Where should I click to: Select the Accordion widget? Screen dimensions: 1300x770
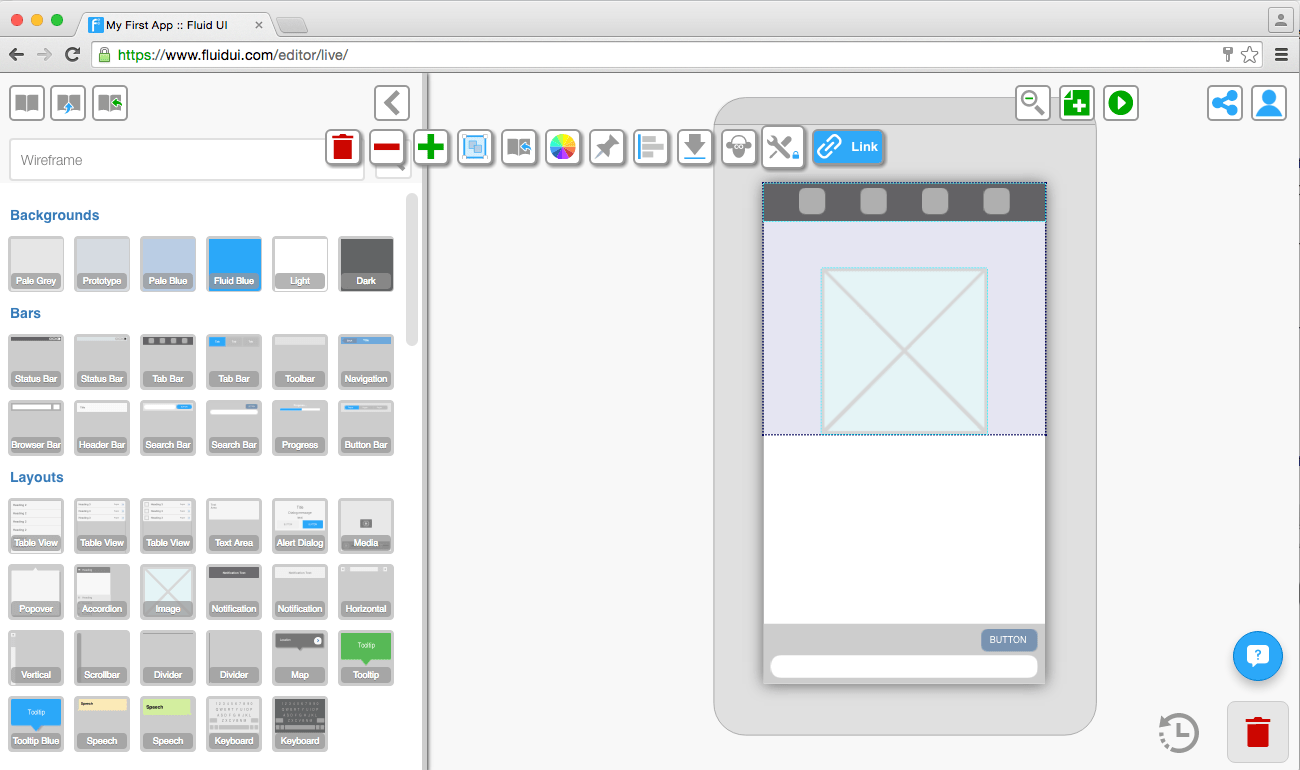(x=102, y=592)
